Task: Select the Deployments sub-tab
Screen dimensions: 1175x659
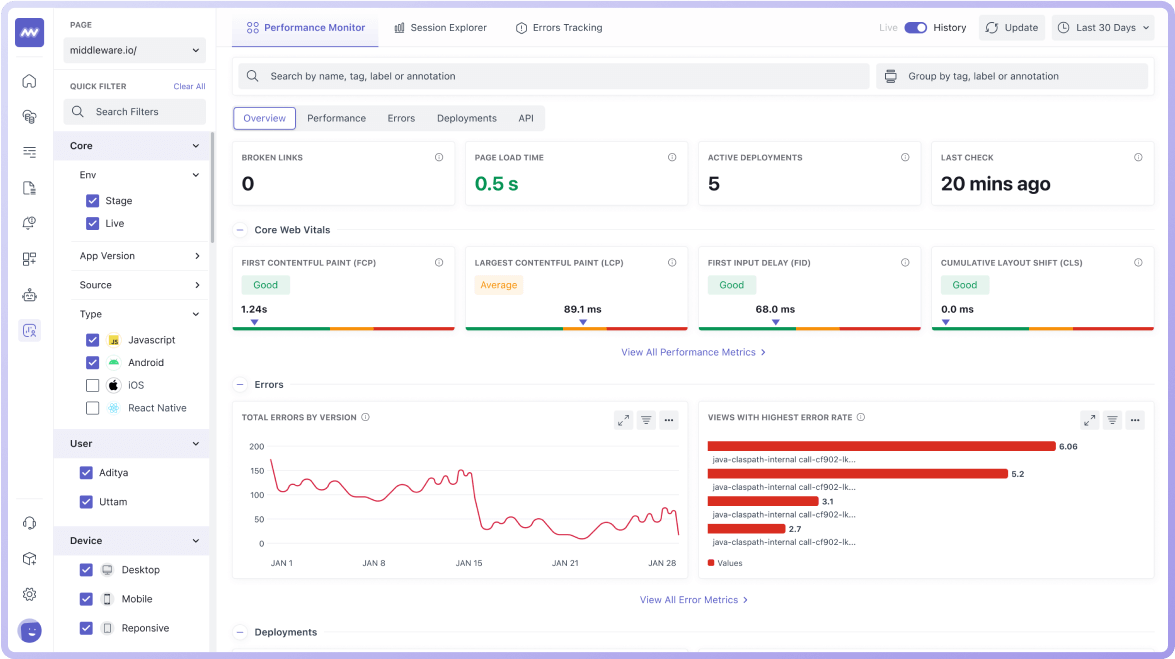Action: click(x=467, y=118)
